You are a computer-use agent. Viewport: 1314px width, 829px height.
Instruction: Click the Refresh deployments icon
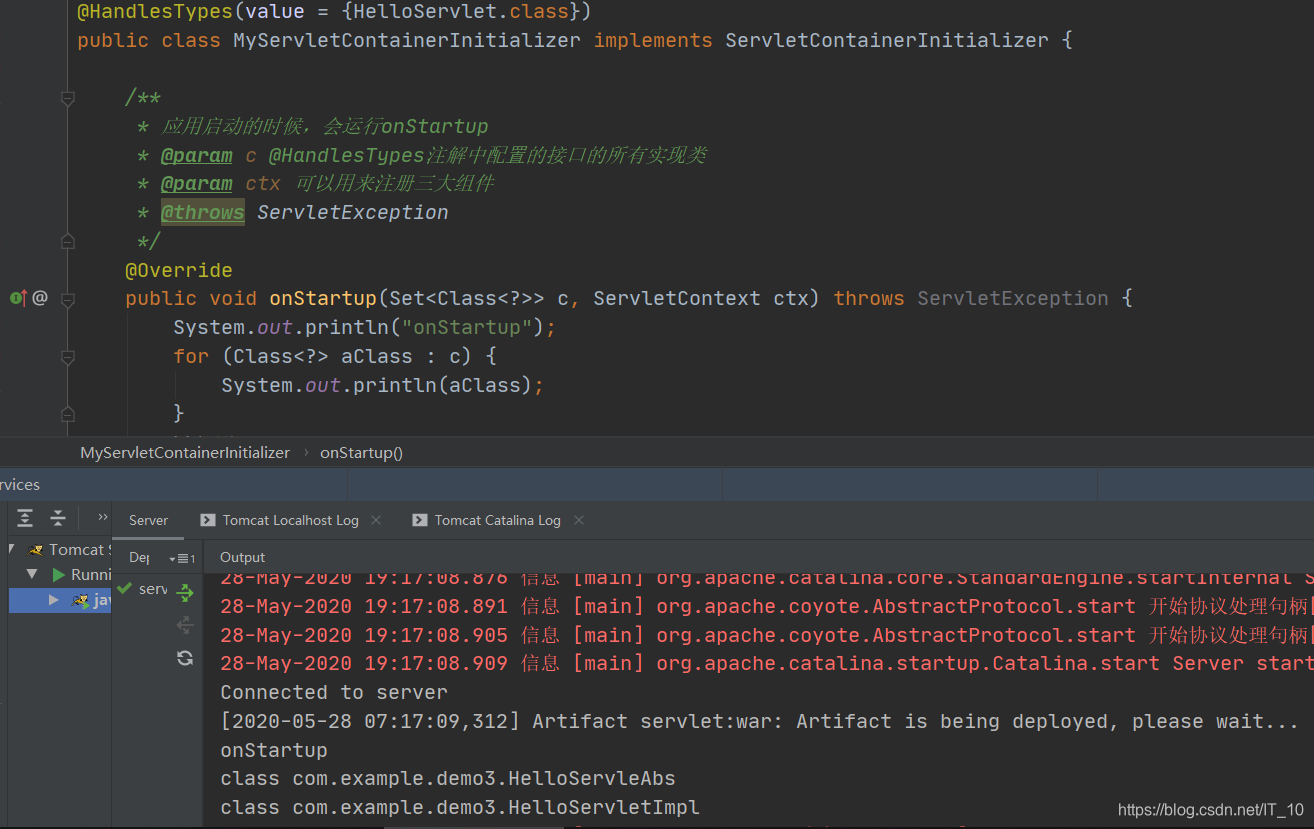coord(185,657)
